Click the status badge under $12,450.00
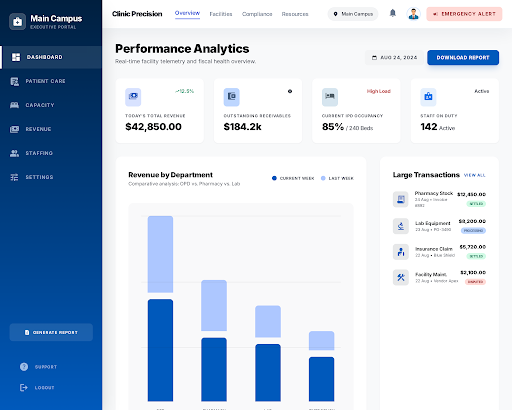The image size is (512, 410). (476, 204)
